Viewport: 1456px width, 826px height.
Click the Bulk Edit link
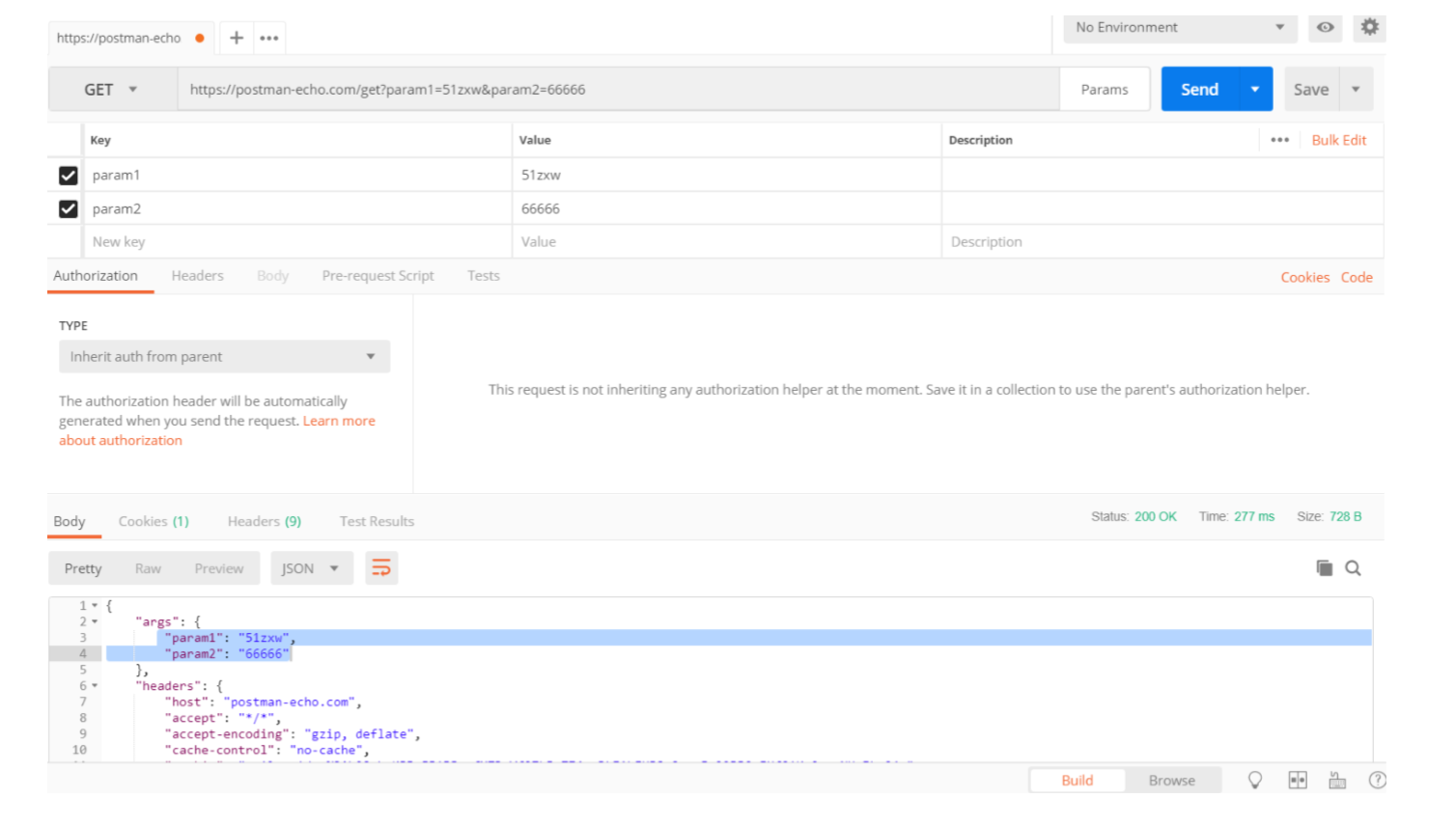(x=1338, y=140)
